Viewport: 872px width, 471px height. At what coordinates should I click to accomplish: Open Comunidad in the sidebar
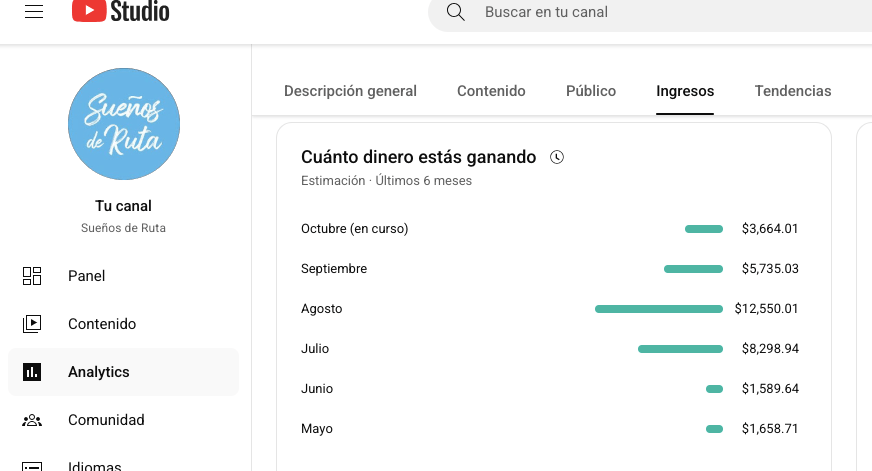point(123,420)
